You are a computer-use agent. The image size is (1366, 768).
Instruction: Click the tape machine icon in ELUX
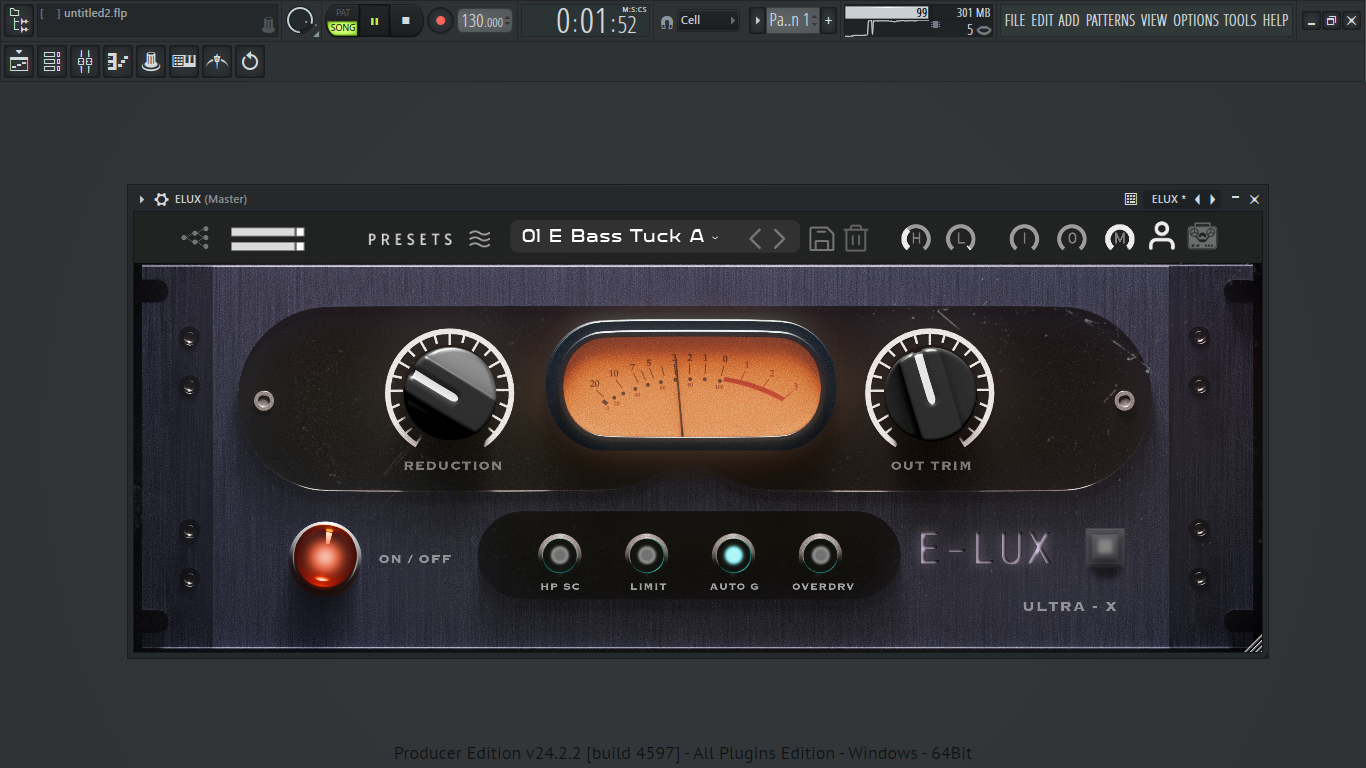[x=1203, y=237]
